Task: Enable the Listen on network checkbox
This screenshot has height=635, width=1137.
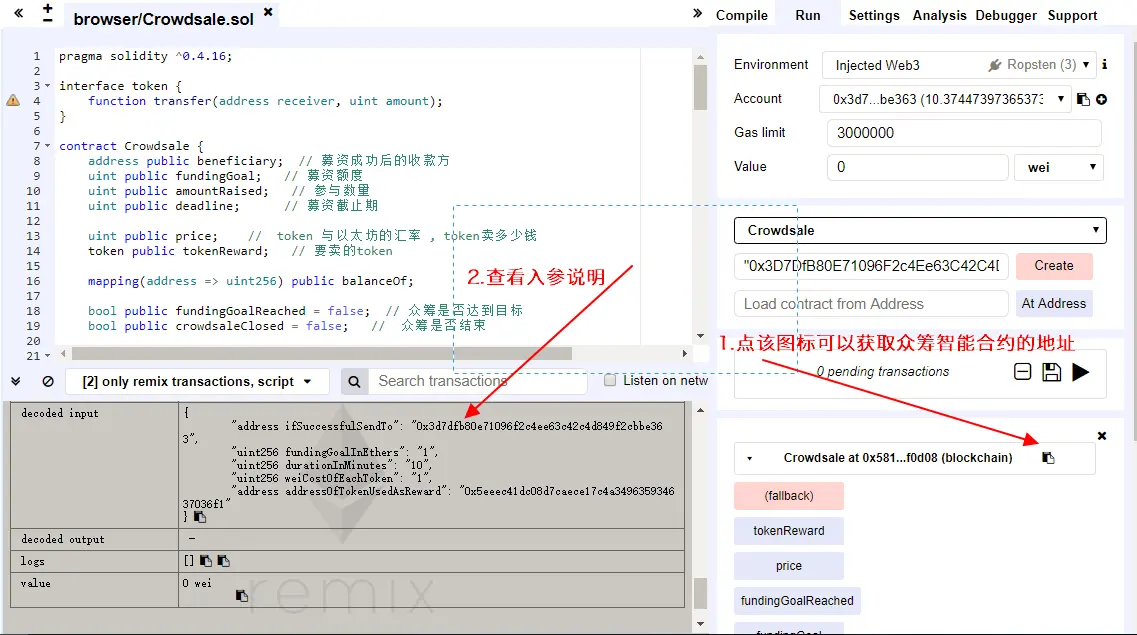Action: [610, 381]
